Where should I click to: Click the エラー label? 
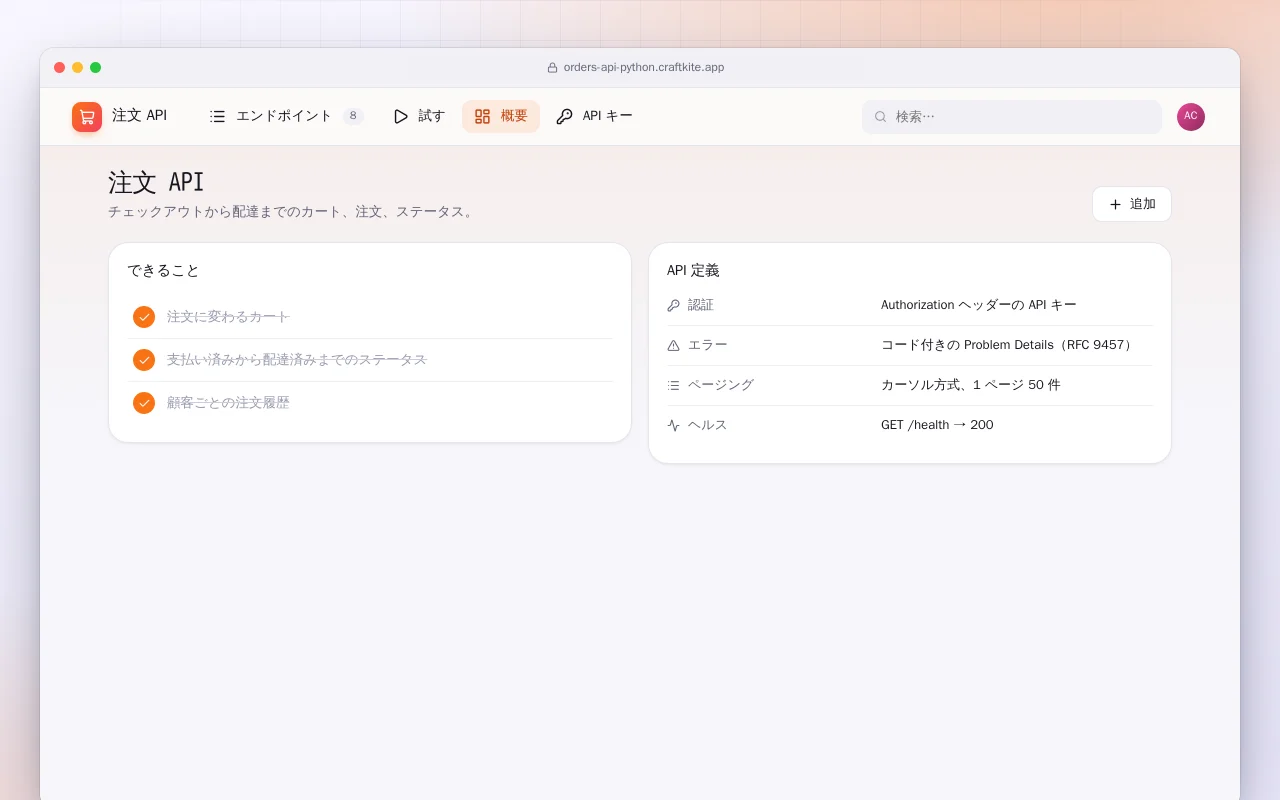pos(708,345)
